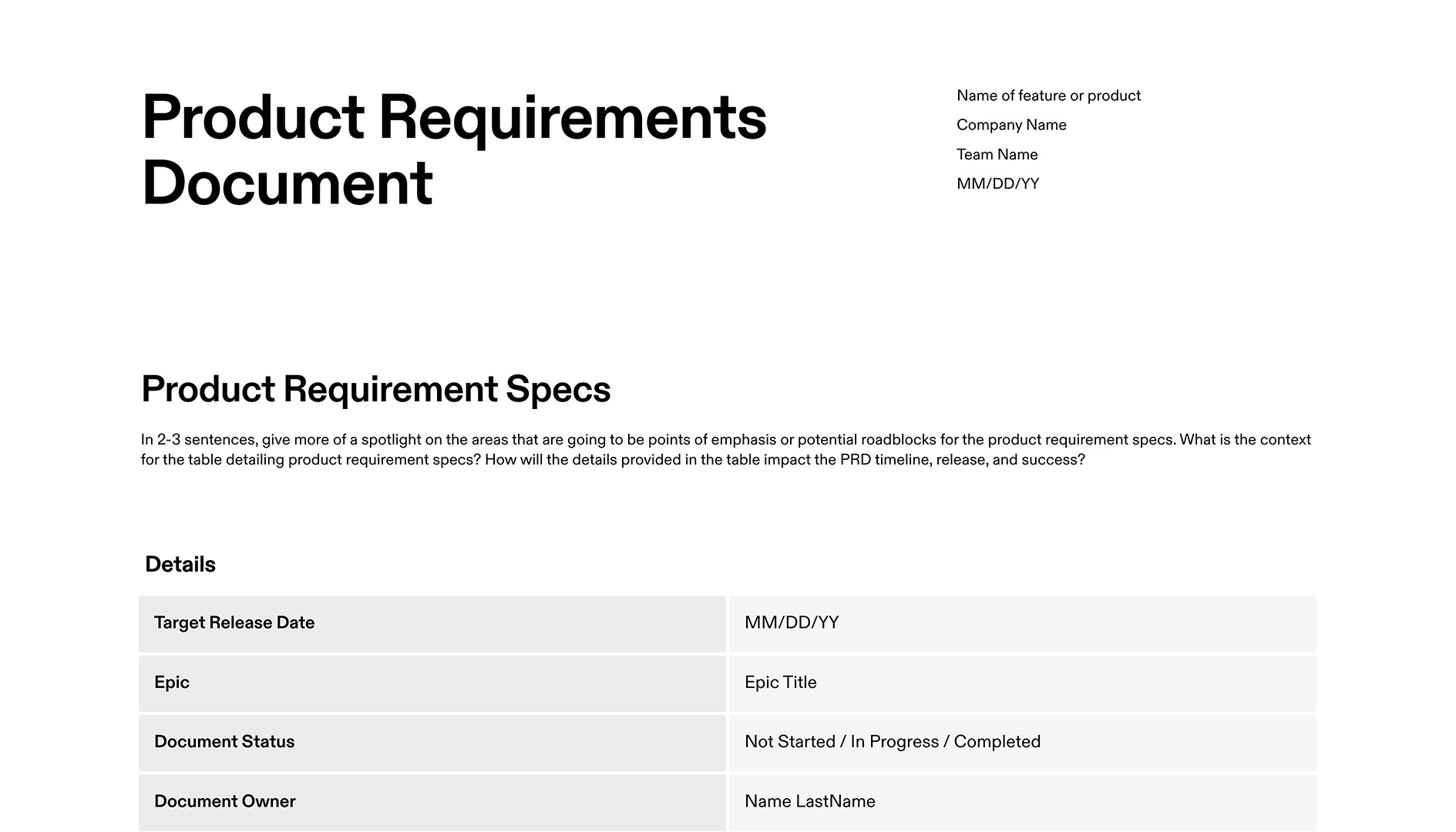Click the "Document Status" row label
The width and height of the screenshot is (1456, 832).
224,742
